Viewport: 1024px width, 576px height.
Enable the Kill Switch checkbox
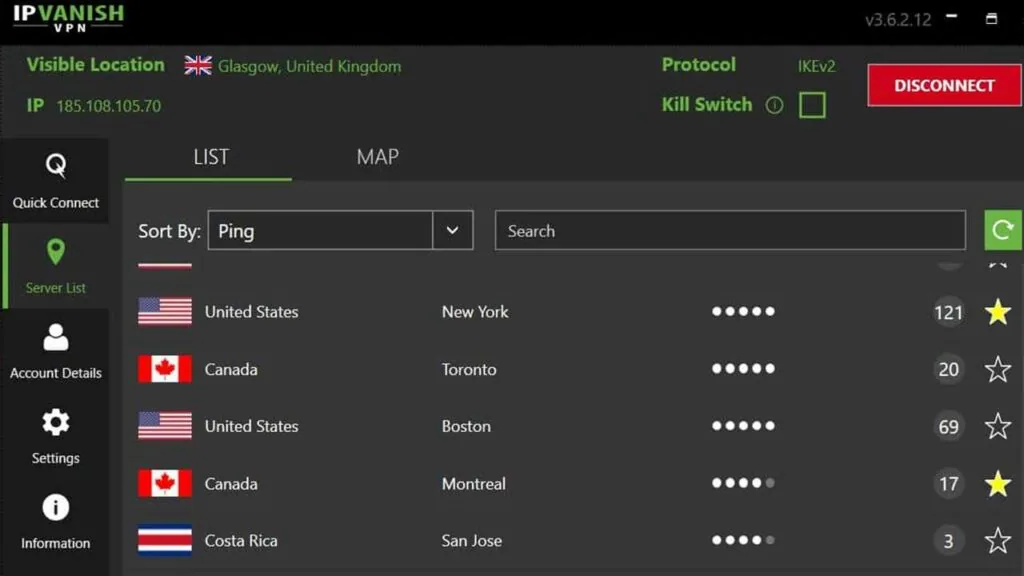pyautogui.click(x=812, y=105)
